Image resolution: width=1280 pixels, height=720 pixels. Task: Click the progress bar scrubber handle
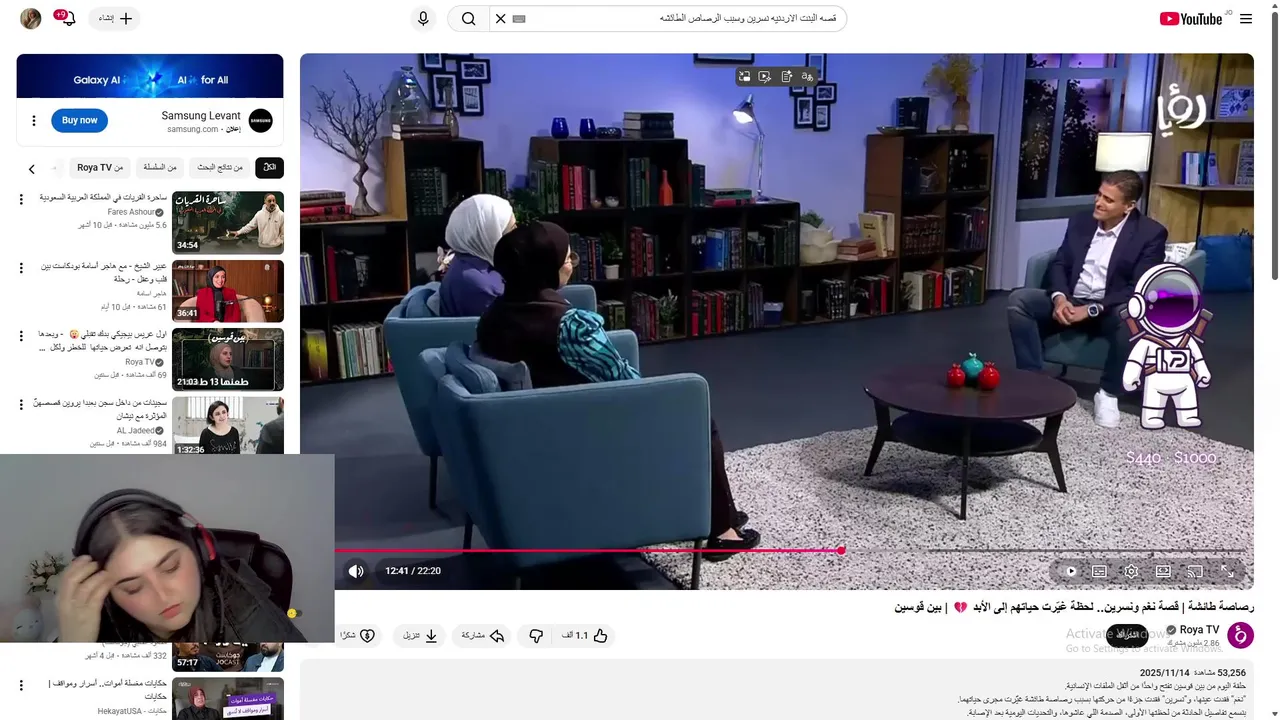point(841,550)
